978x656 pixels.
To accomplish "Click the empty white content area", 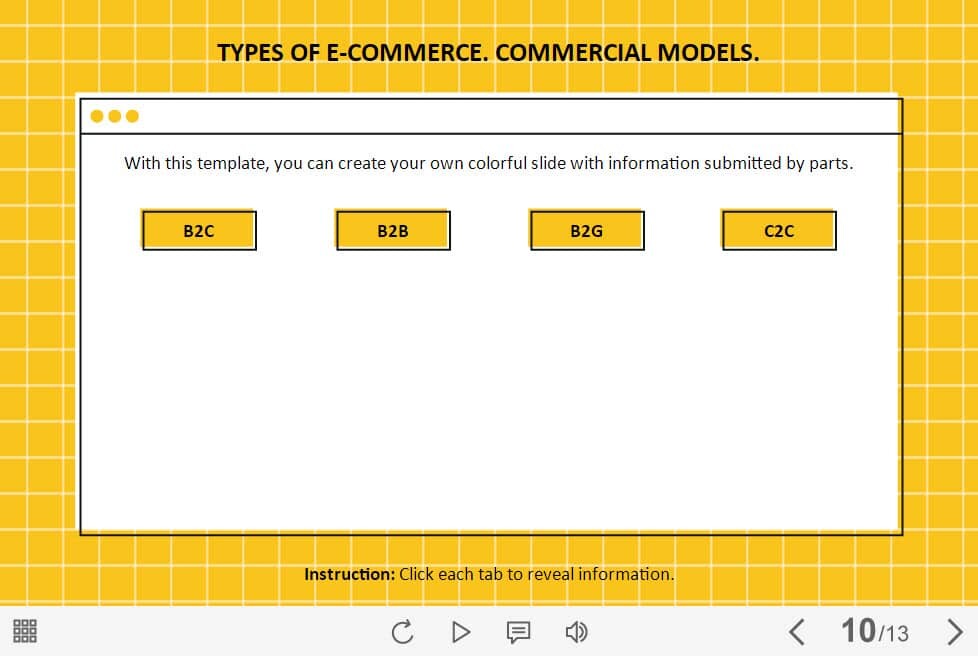I will (491, 393).
